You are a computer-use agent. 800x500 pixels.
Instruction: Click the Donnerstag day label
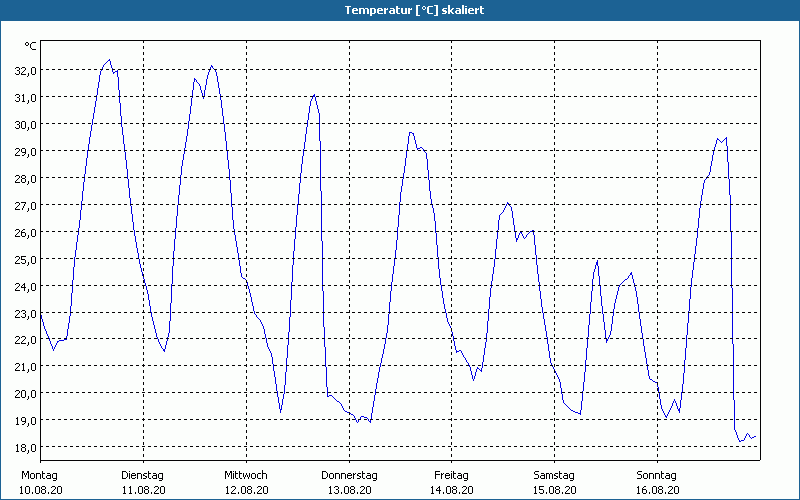[349, 476]
